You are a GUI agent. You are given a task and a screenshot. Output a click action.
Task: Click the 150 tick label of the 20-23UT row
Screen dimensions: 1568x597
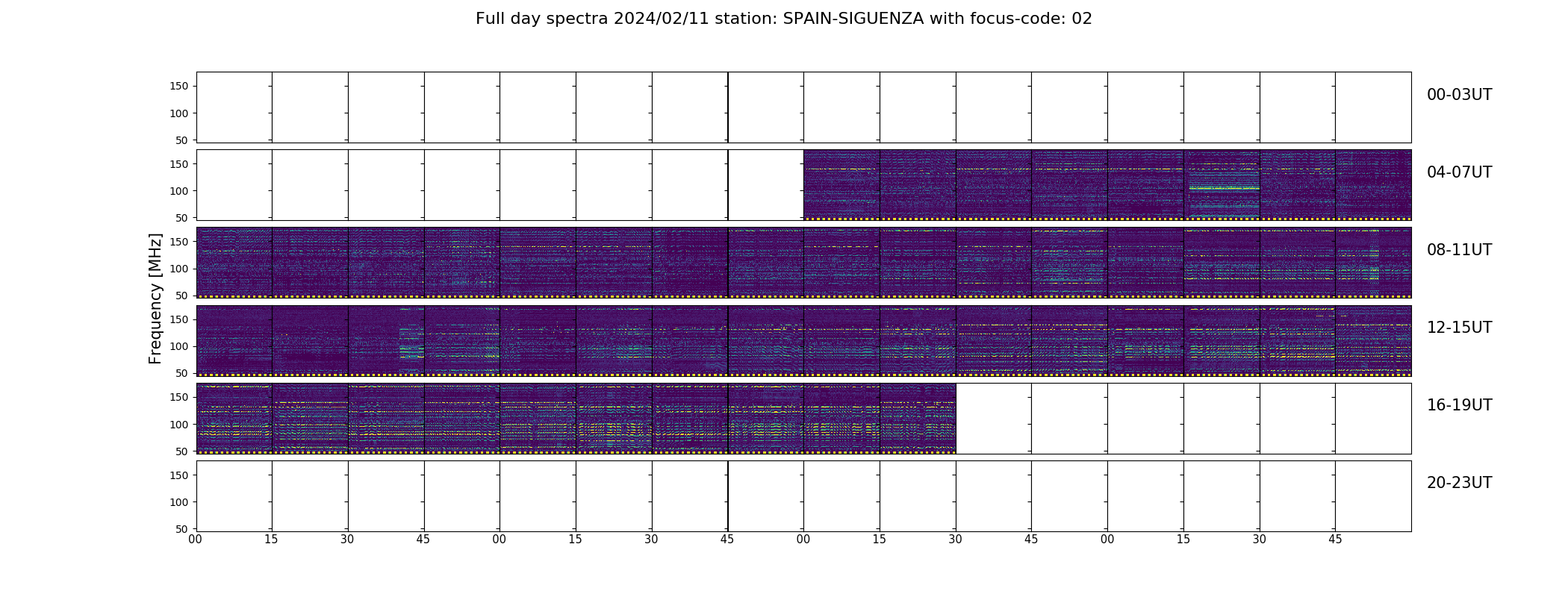click(x=179, y=475)
